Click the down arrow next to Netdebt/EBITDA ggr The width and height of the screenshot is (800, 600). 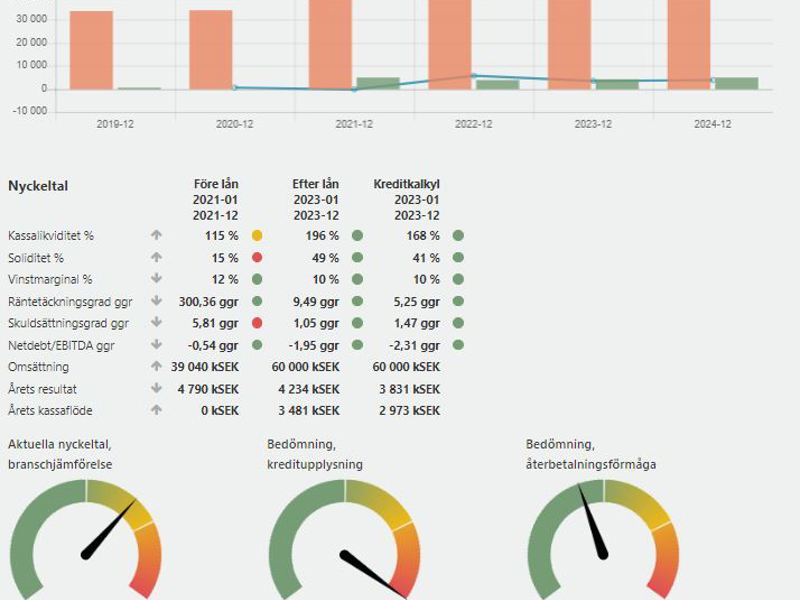click(x=156, y=345)
